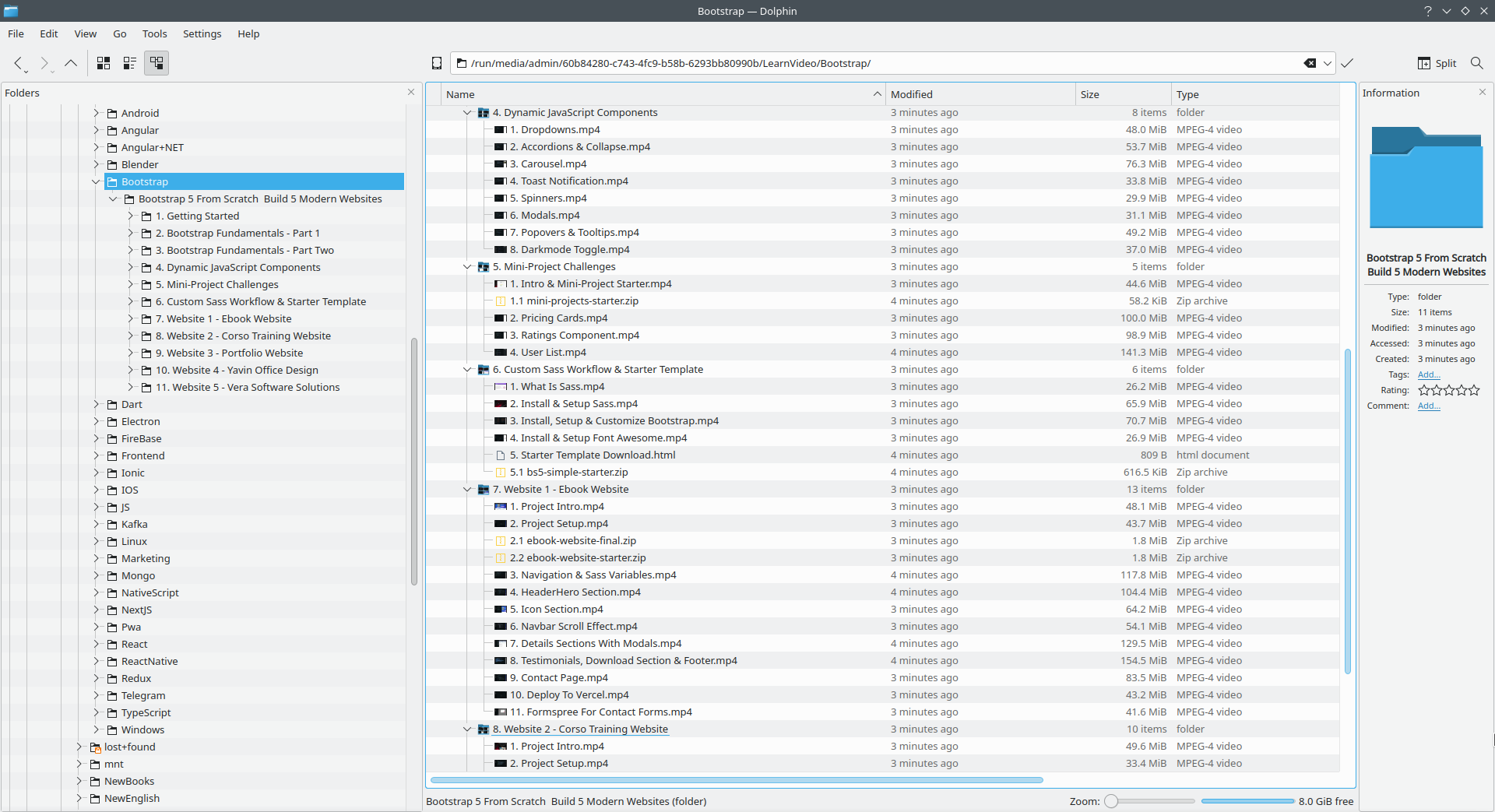Screen dimensions: 1495x812
Task: Open the Tools menu
Action: tap(155, 33)
